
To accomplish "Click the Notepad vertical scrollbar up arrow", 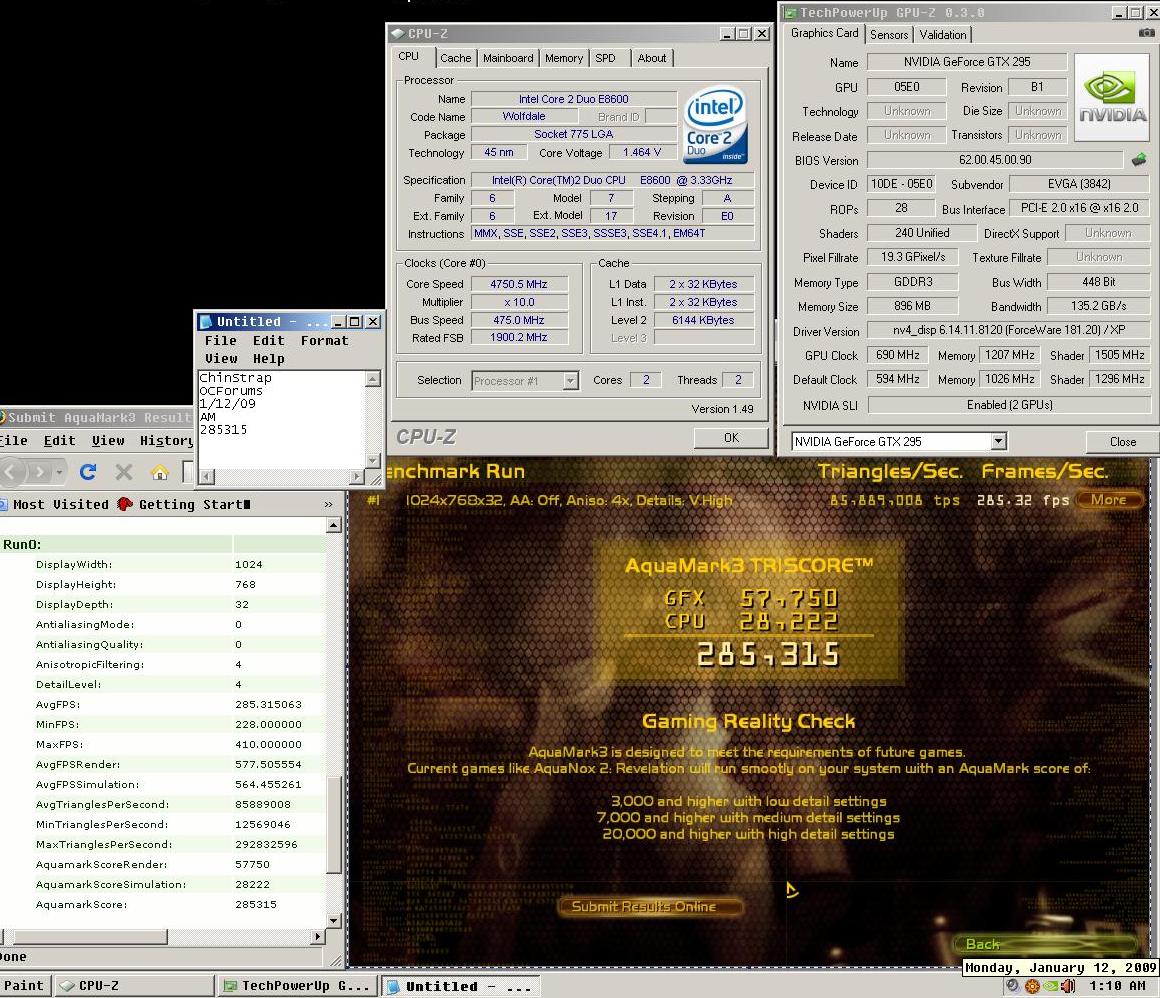I will [373, 379].
